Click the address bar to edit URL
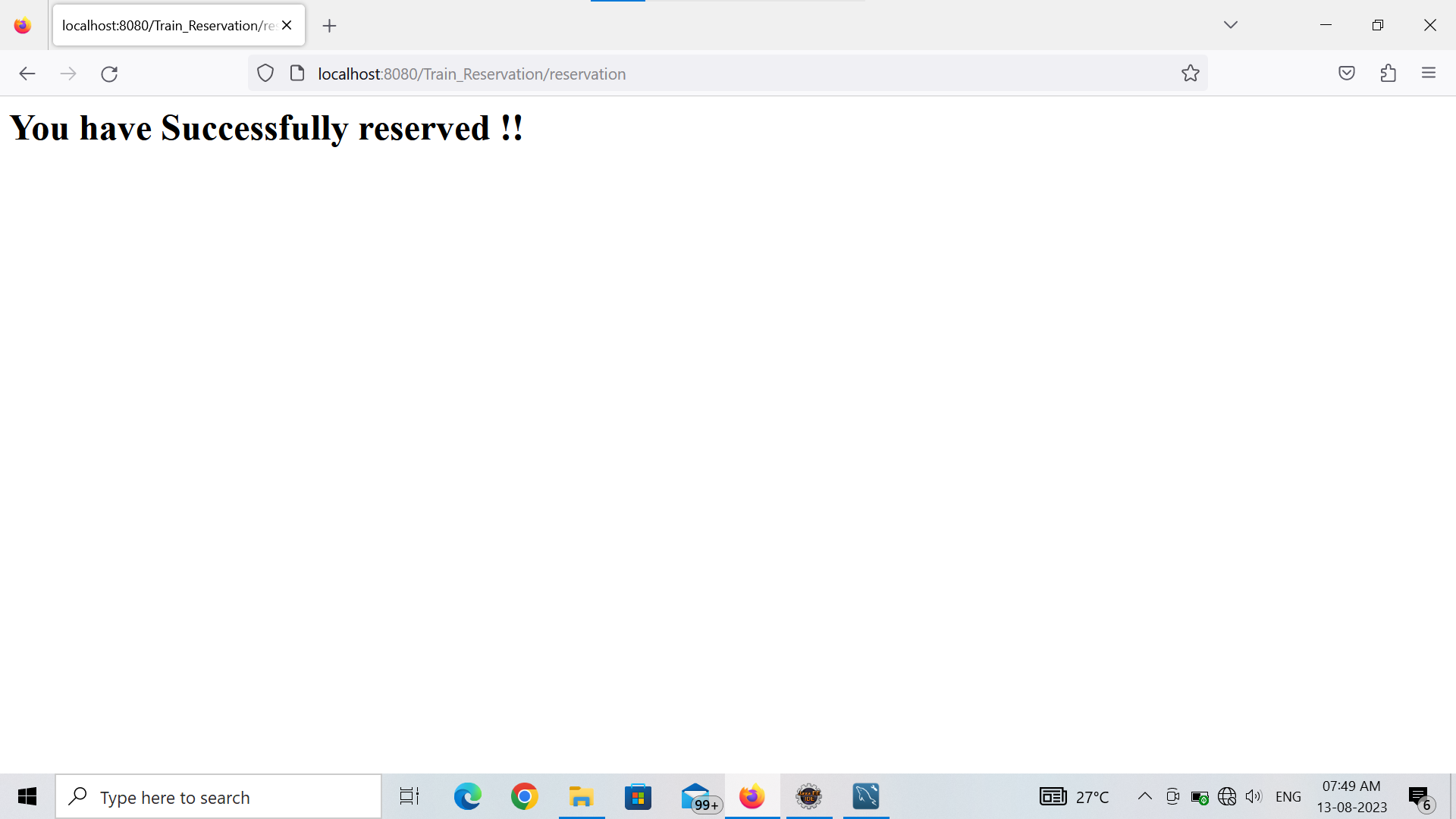1456x819 pixels. 682,74
